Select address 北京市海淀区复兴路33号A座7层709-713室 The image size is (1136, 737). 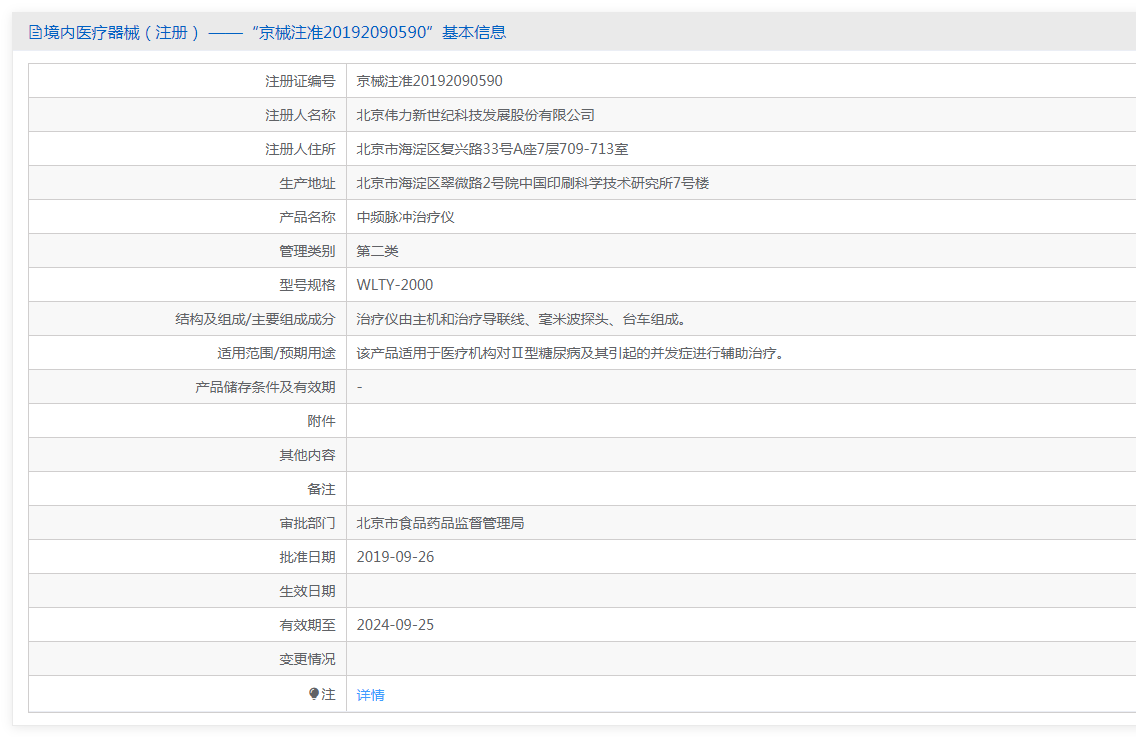click(492, 149)
